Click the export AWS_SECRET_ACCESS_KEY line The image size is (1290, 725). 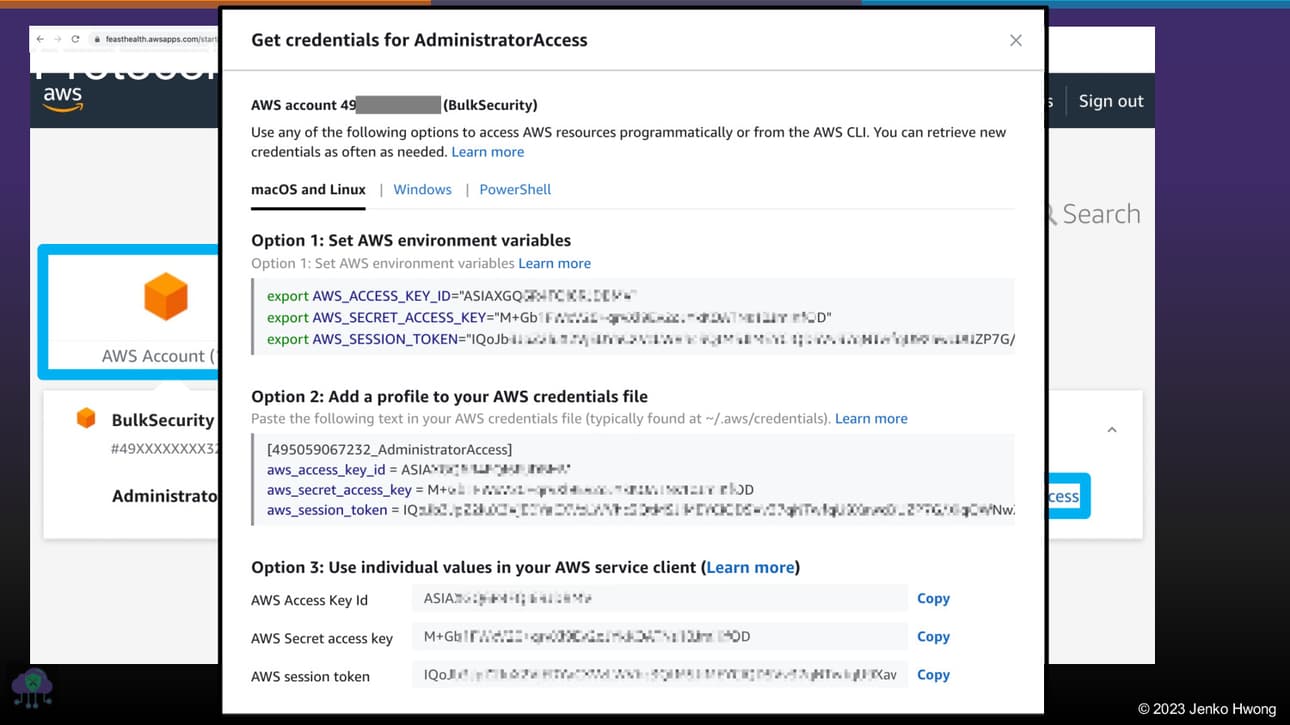pyautogui.click(x=549, y=317)
